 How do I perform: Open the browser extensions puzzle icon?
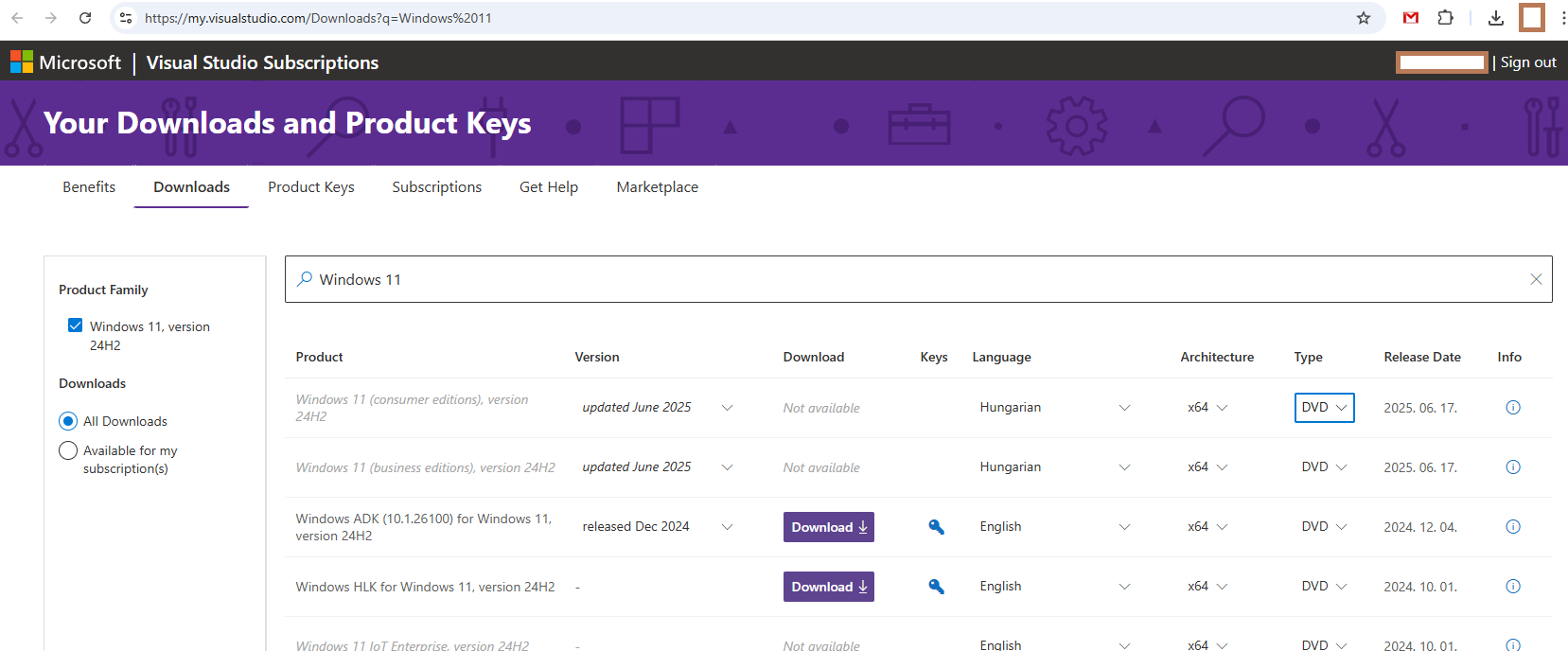coord(1445,18)
